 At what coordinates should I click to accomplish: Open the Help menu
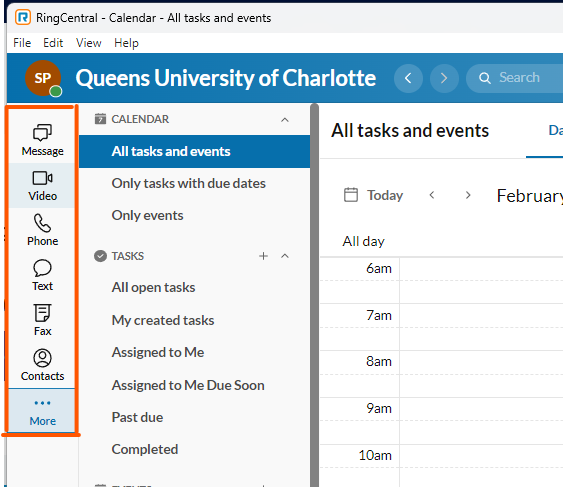(x=126, y=43)
